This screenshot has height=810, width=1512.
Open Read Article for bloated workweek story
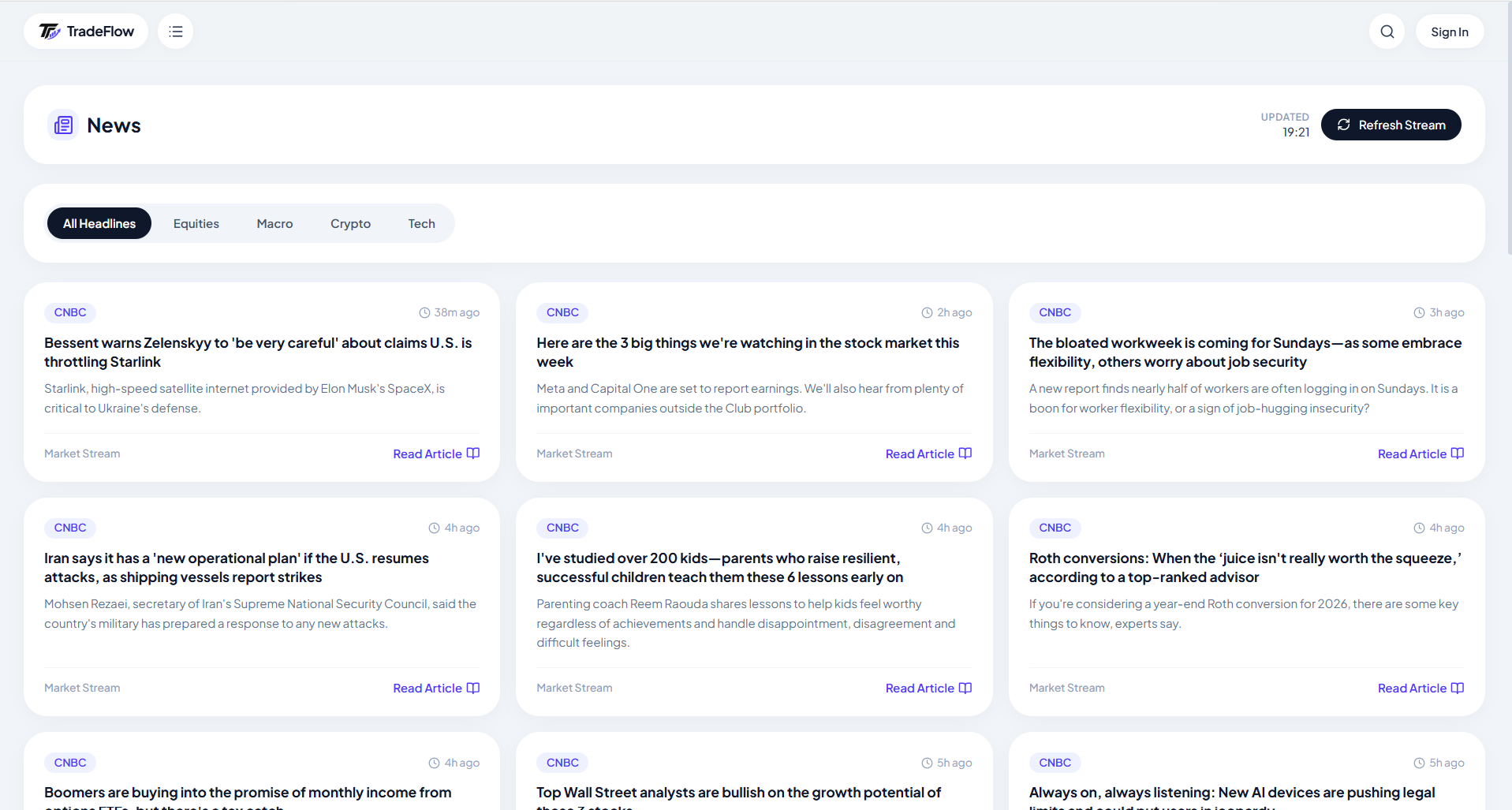tap(1421, 454)
